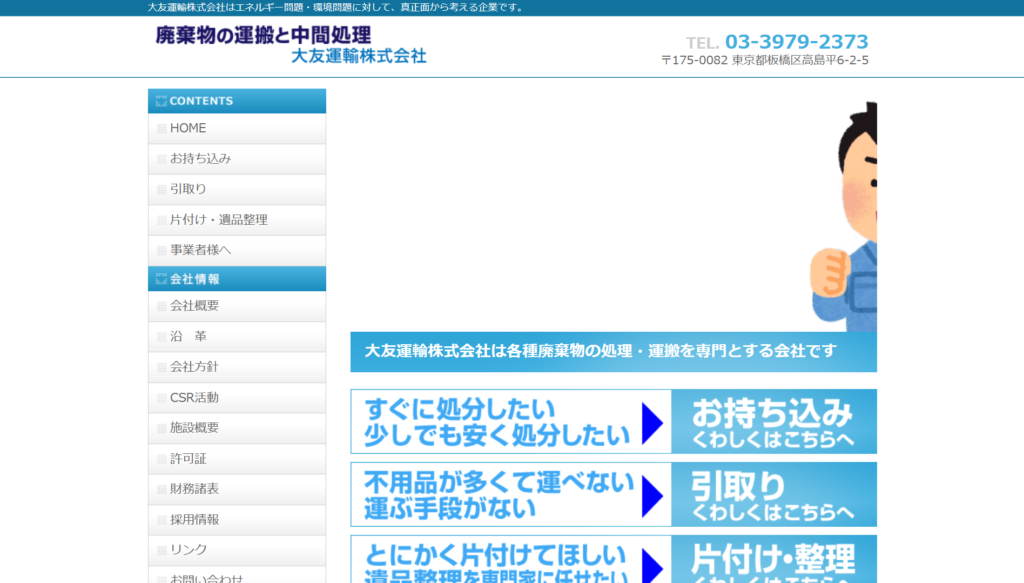
Task: View the 許可証 page
Action: pyautogui.click(x=188, y=458)
